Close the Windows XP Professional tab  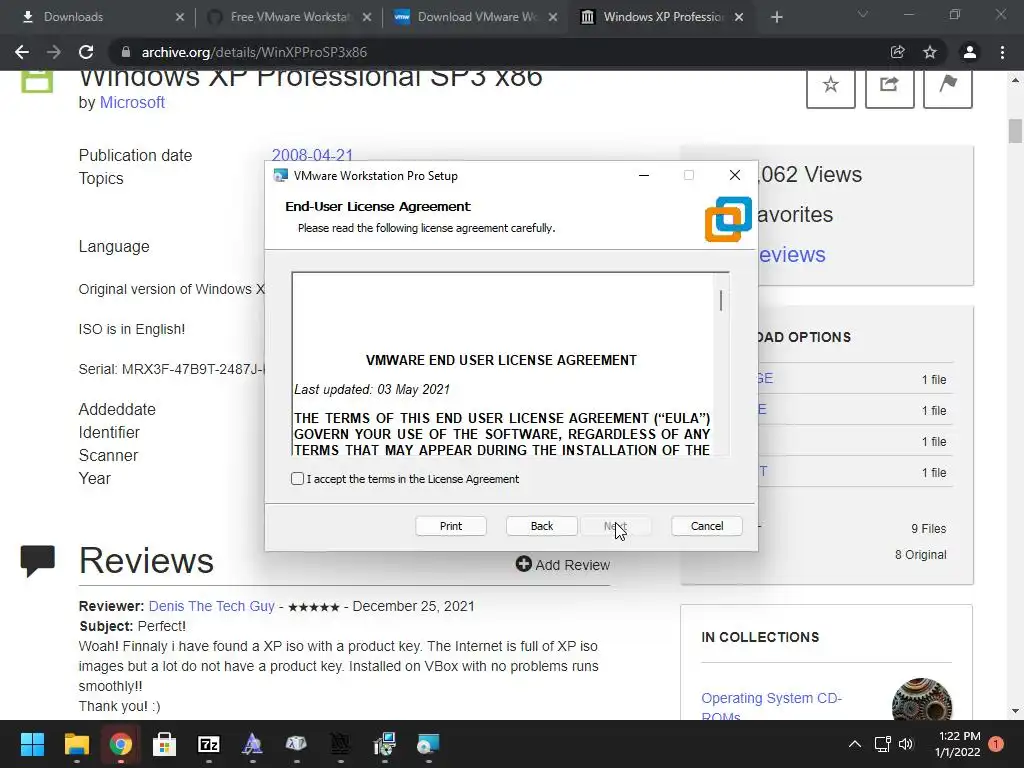coord(739,17)
